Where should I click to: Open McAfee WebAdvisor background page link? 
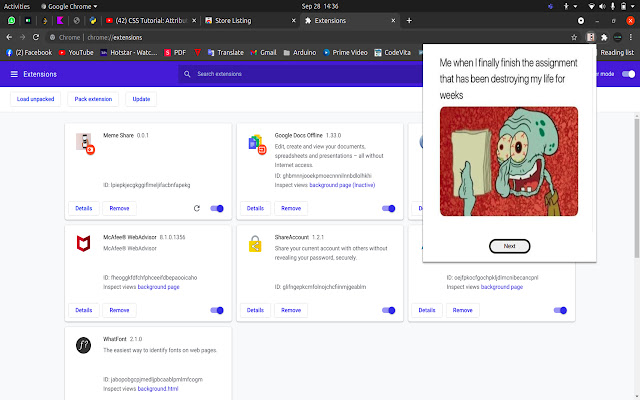(158, 287)
